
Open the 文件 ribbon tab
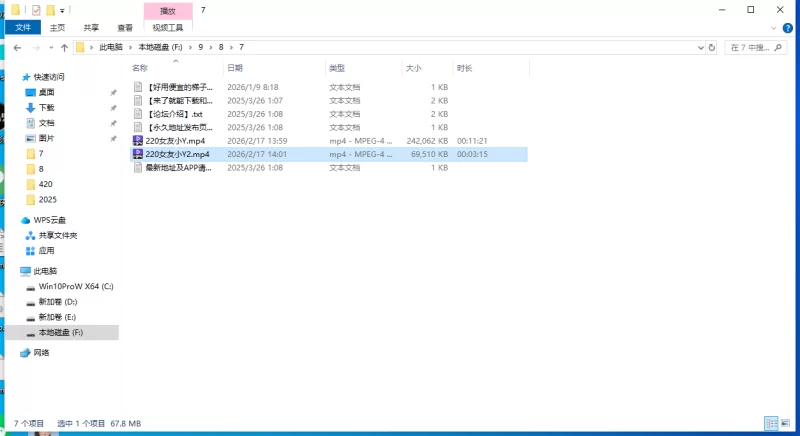23,28
